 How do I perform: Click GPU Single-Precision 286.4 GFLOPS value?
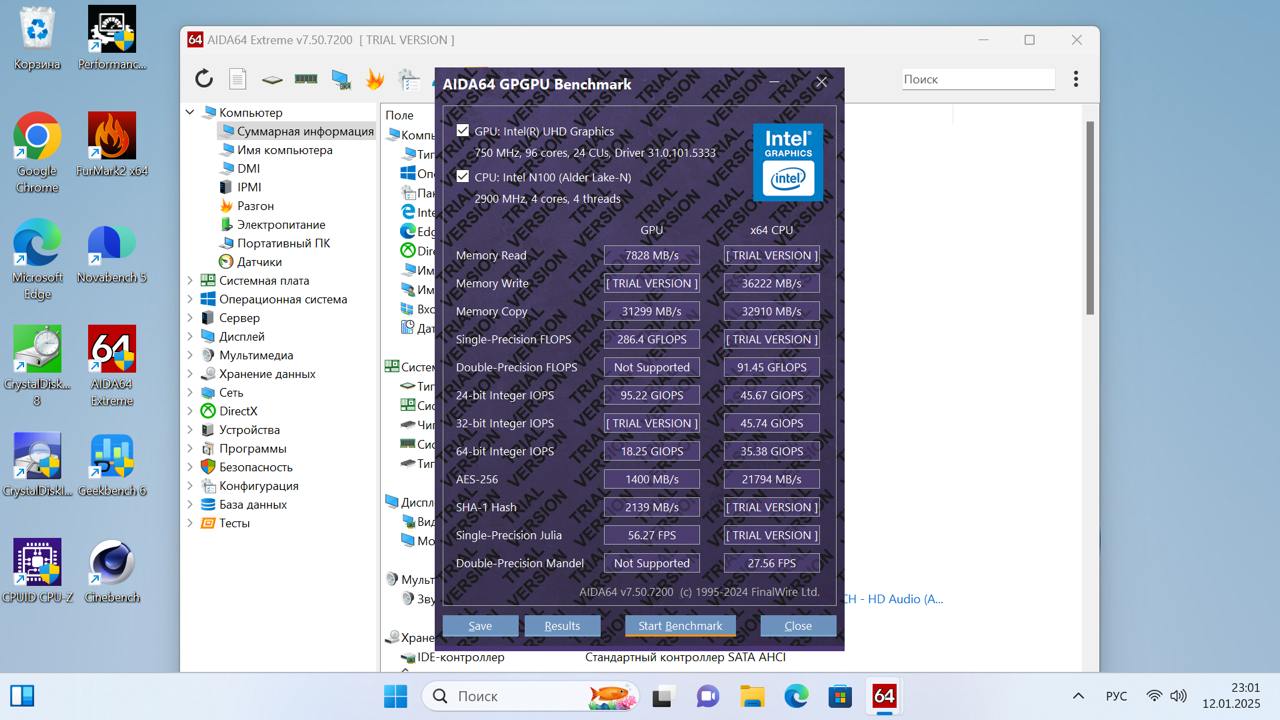(x=652, y=339)
